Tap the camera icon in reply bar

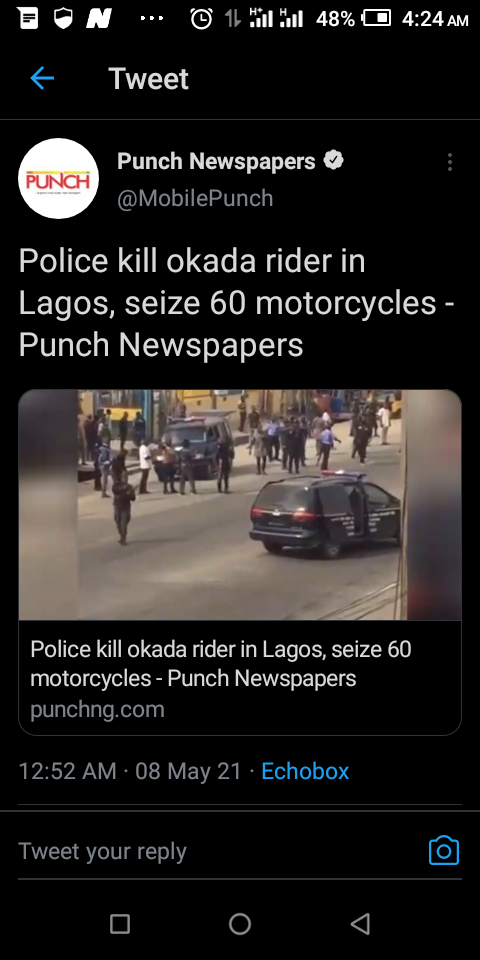444,850
